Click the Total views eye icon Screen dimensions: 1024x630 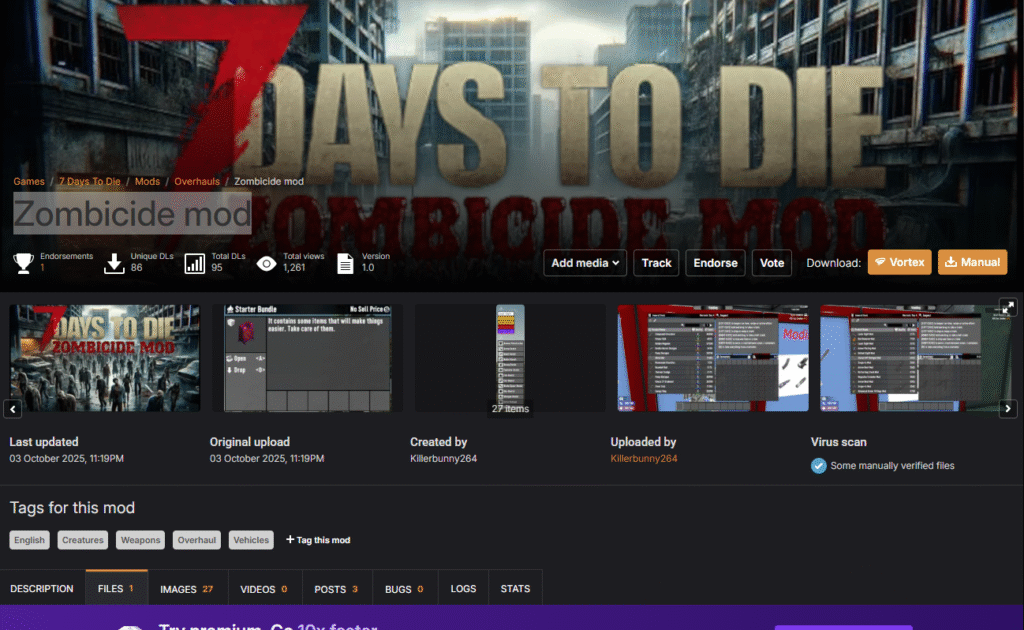(266, 263)
